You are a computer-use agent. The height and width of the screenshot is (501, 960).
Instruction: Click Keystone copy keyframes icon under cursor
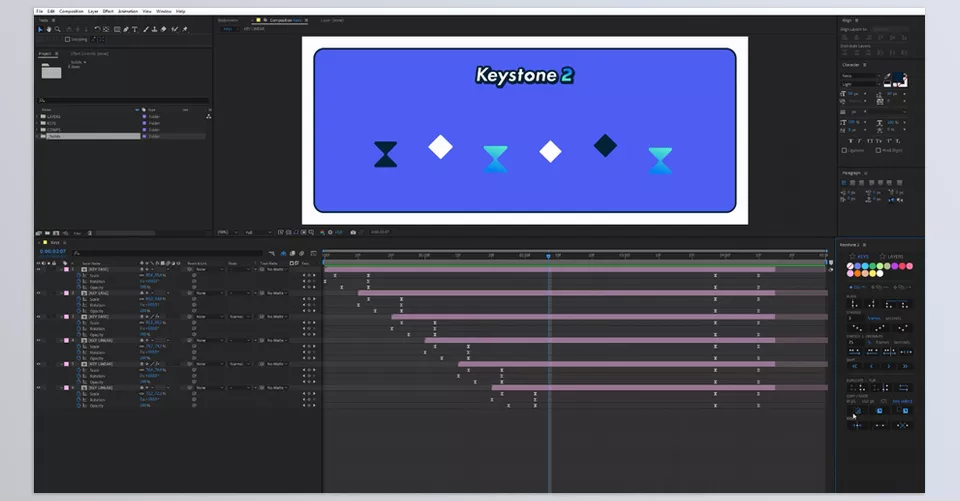click(x=858, y=411)
